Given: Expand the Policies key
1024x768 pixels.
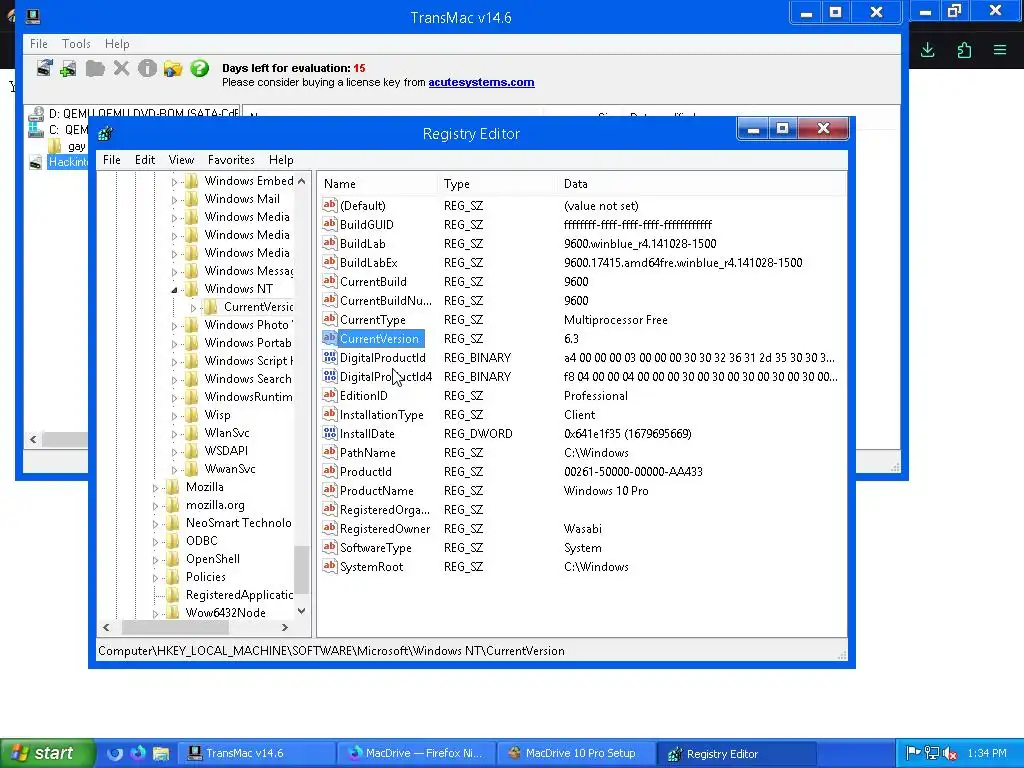Looking at the screenshot, I should click(x=155, y=577).
